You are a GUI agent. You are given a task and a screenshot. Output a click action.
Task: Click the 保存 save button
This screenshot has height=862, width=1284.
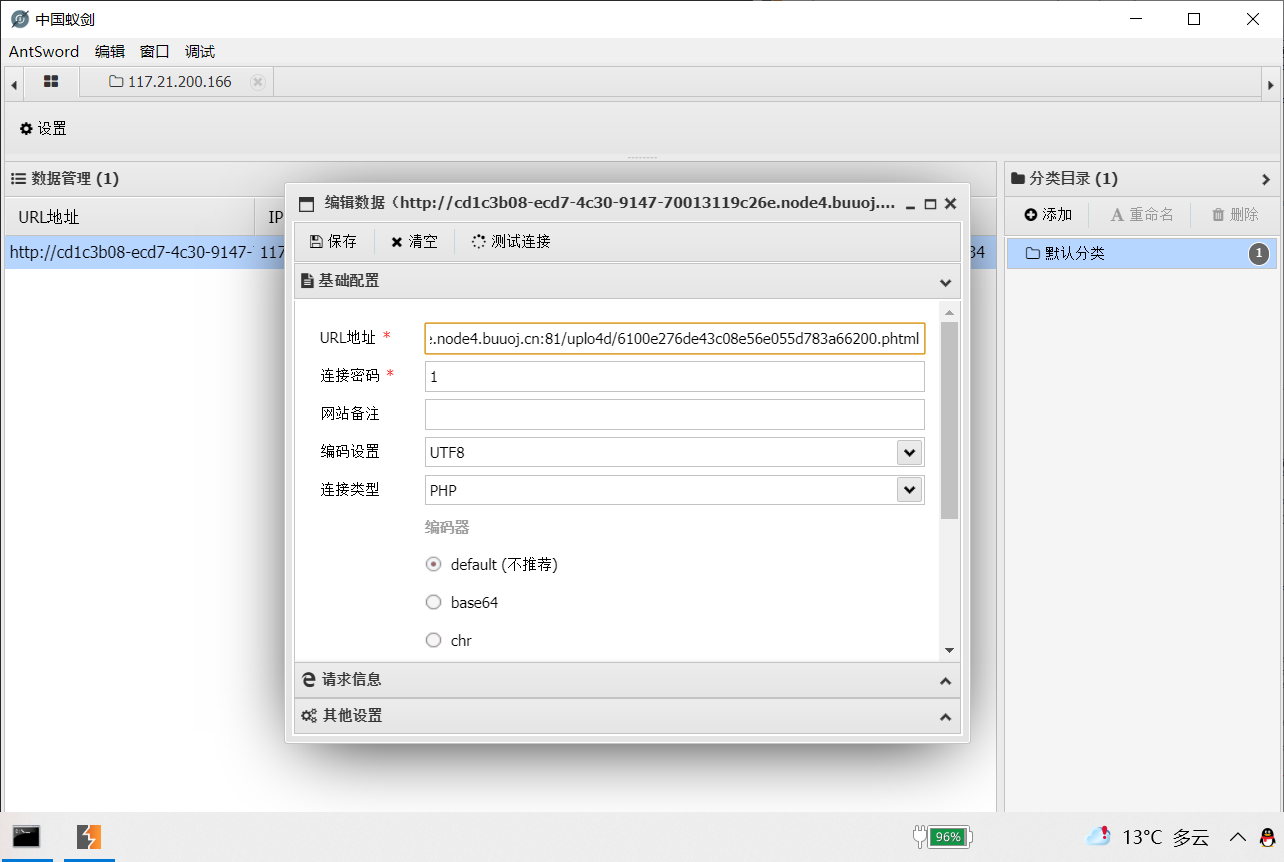point(333,241)
